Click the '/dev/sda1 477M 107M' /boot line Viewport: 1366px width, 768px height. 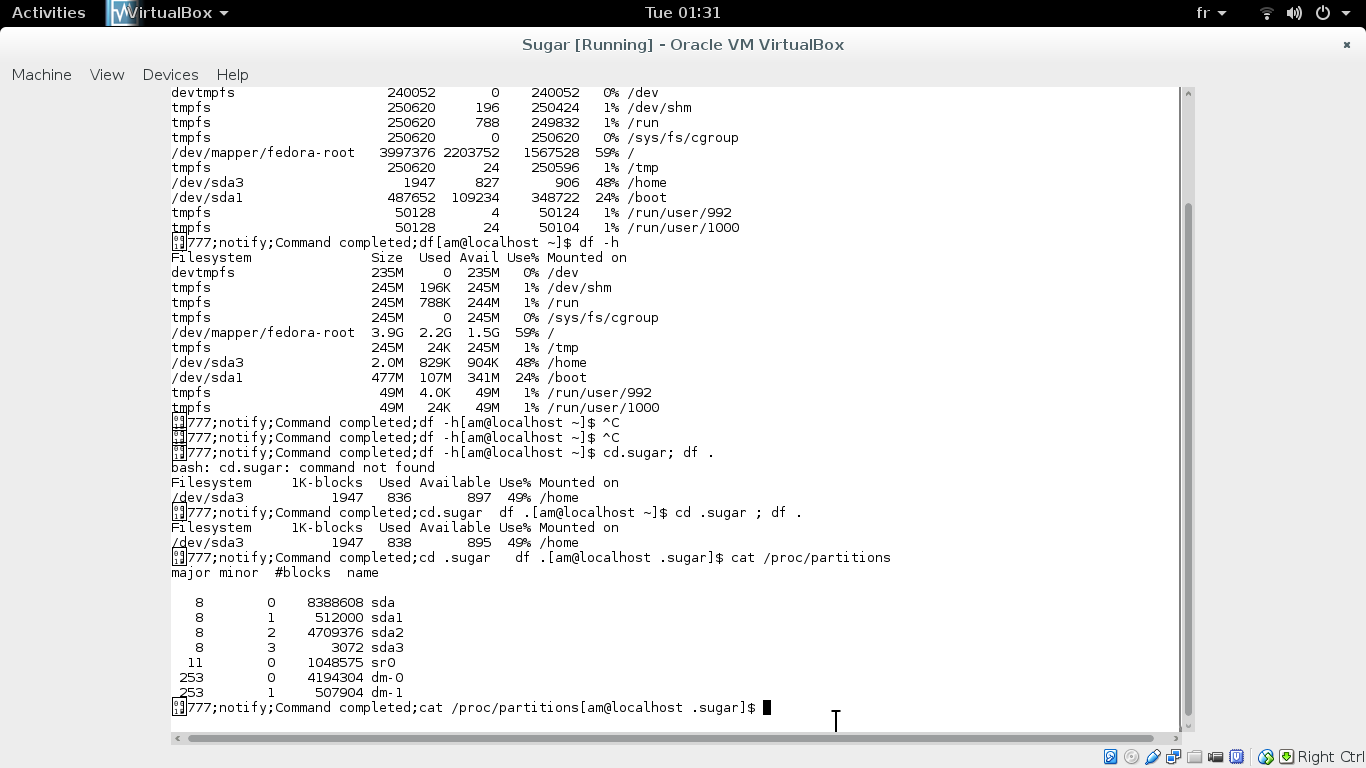[379, 377]
